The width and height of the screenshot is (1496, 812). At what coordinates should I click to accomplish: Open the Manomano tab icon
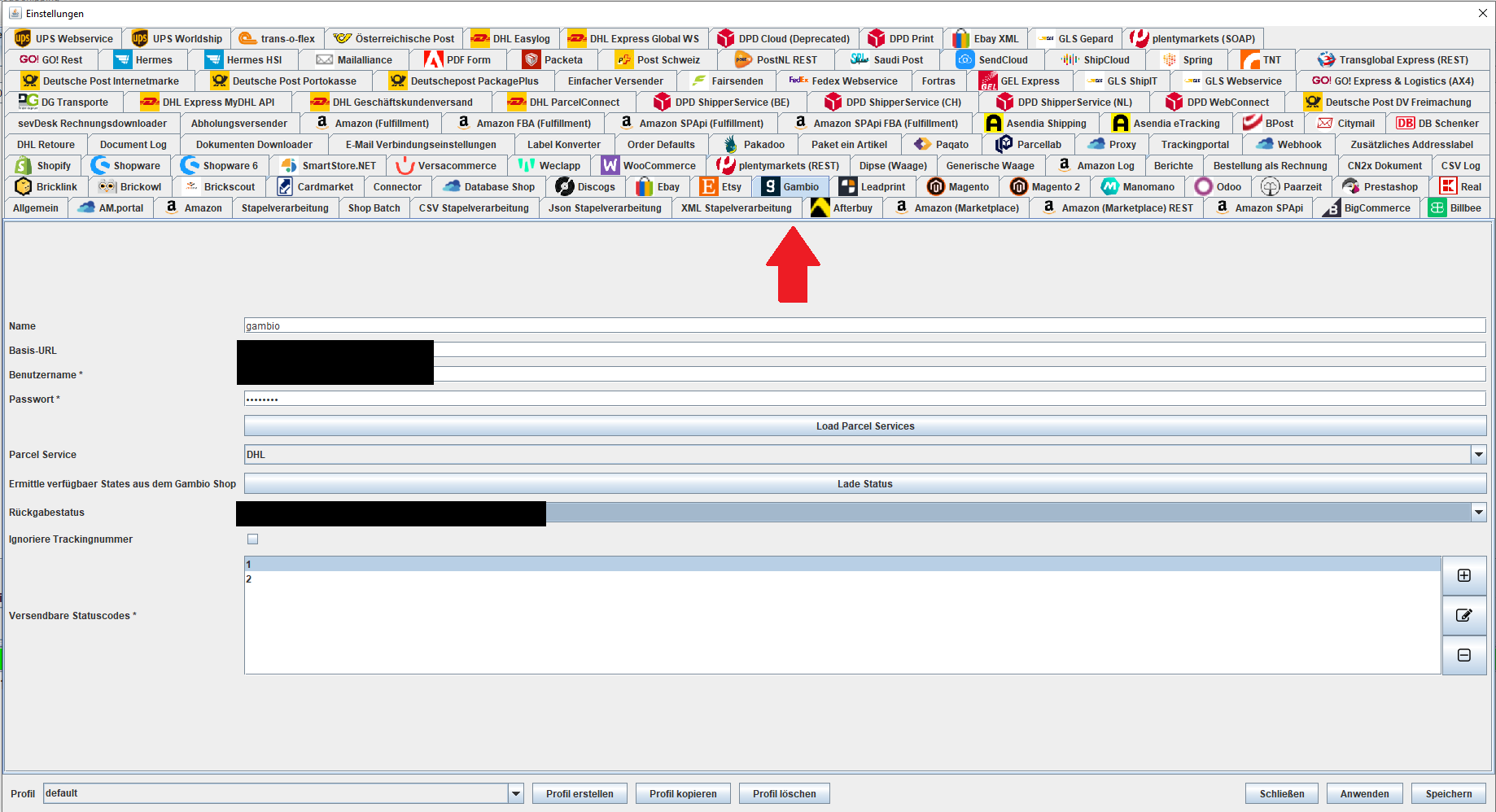(x=1109, y=186)
